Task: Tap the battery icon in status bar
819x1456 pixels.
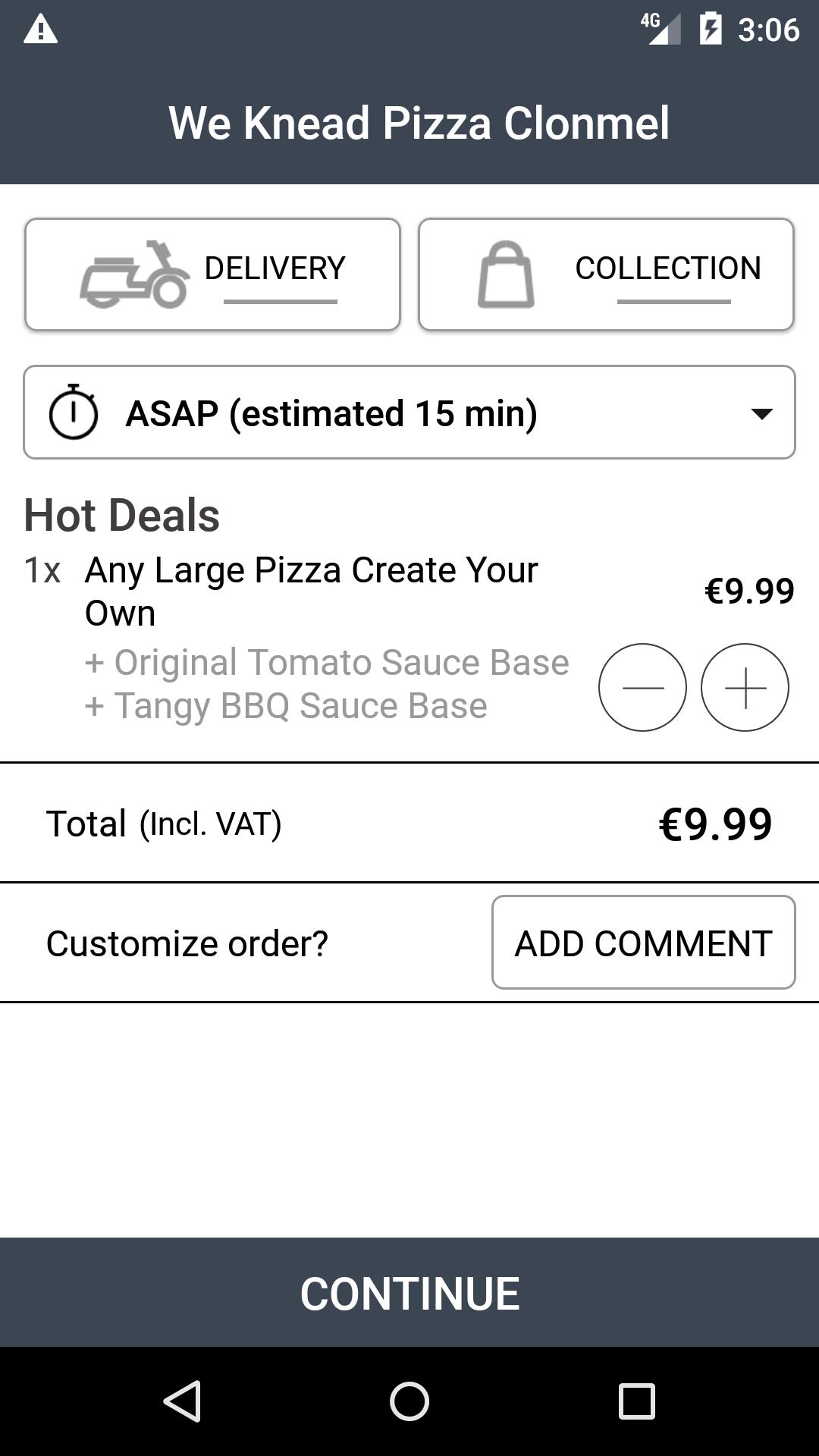Action: pyautogui.click(x=711, y=30)
